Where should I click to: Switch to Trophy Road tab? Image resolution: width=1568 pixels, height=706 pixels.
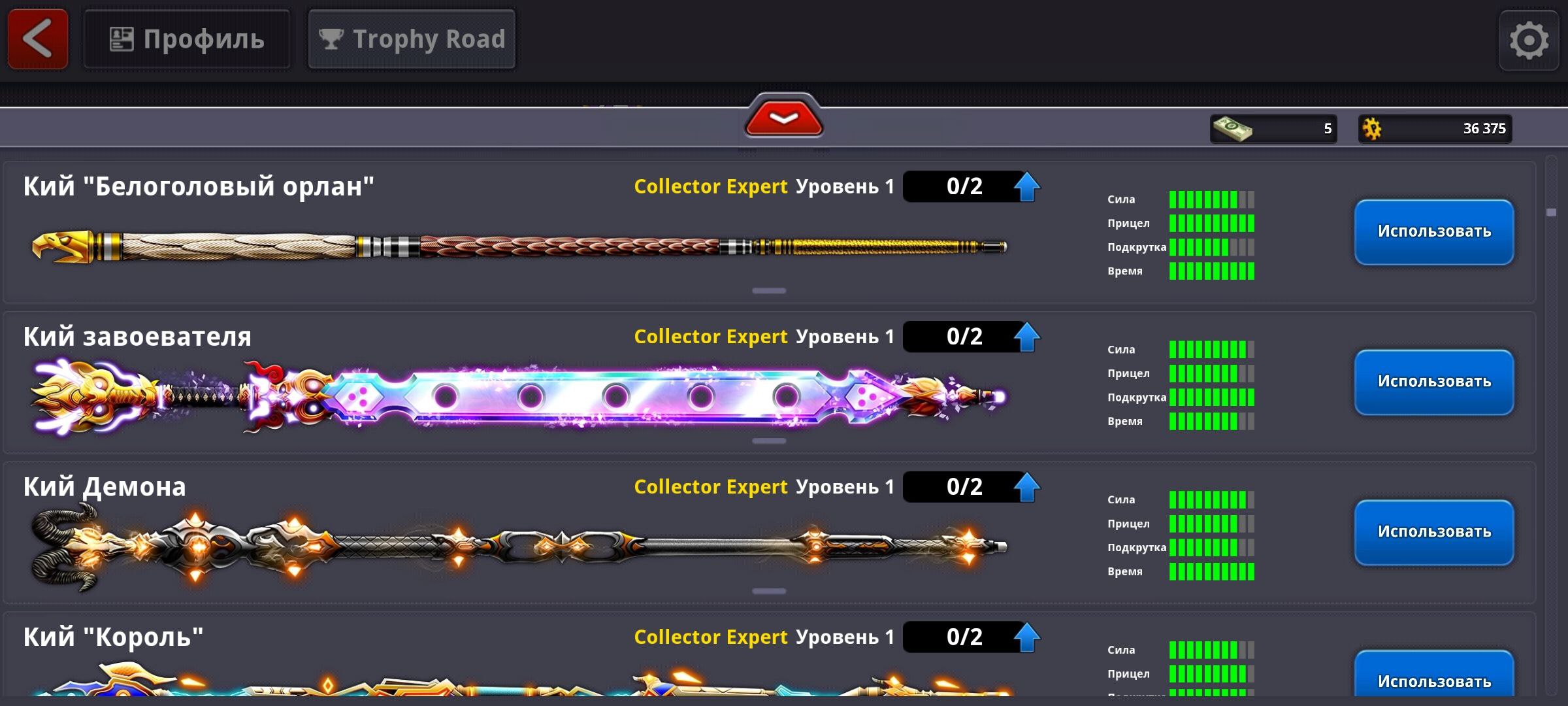pyautogui.click(x=412, y=39)
